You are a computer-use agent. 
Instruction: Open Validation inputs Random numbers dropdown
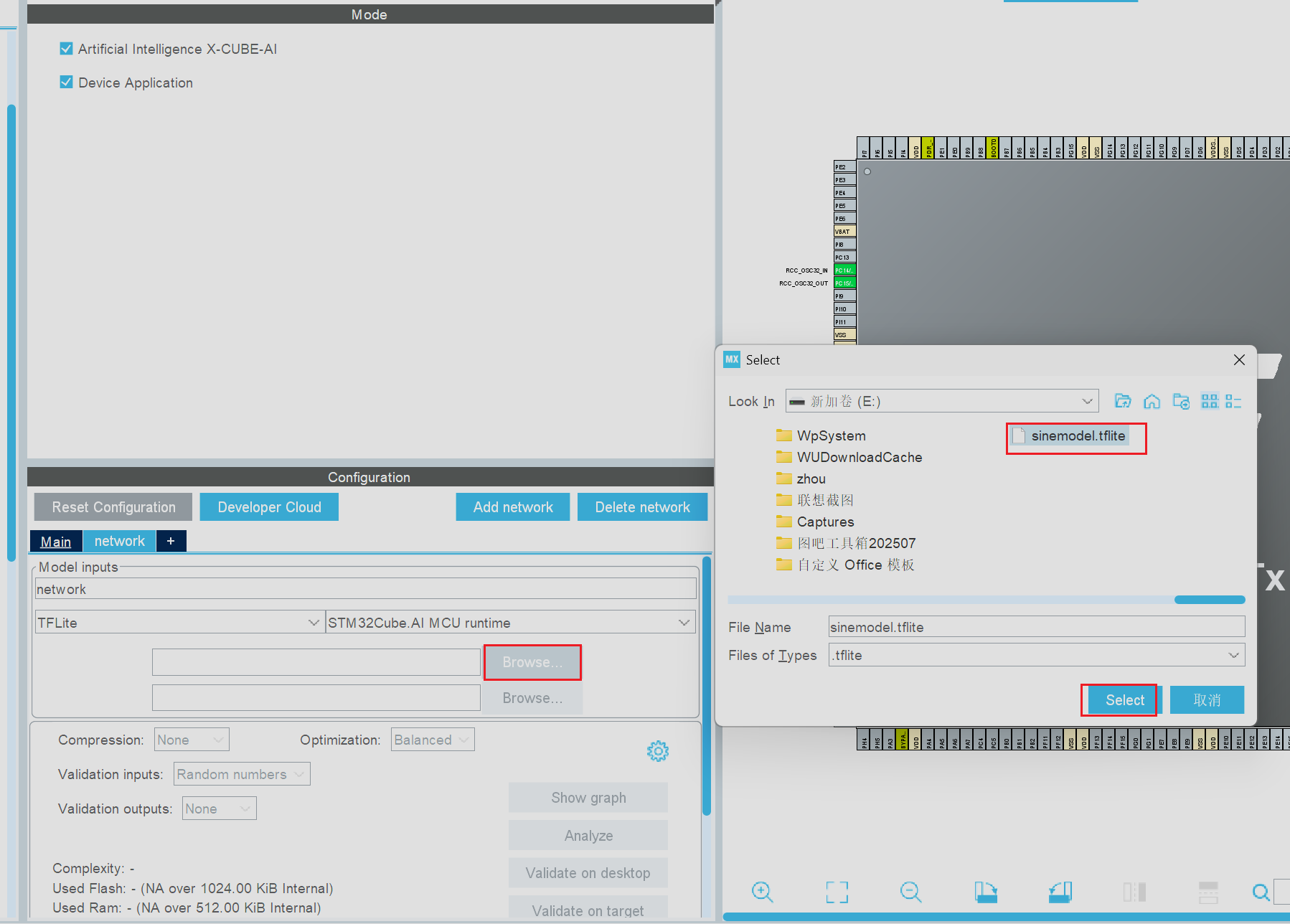[x=242, y=774]
